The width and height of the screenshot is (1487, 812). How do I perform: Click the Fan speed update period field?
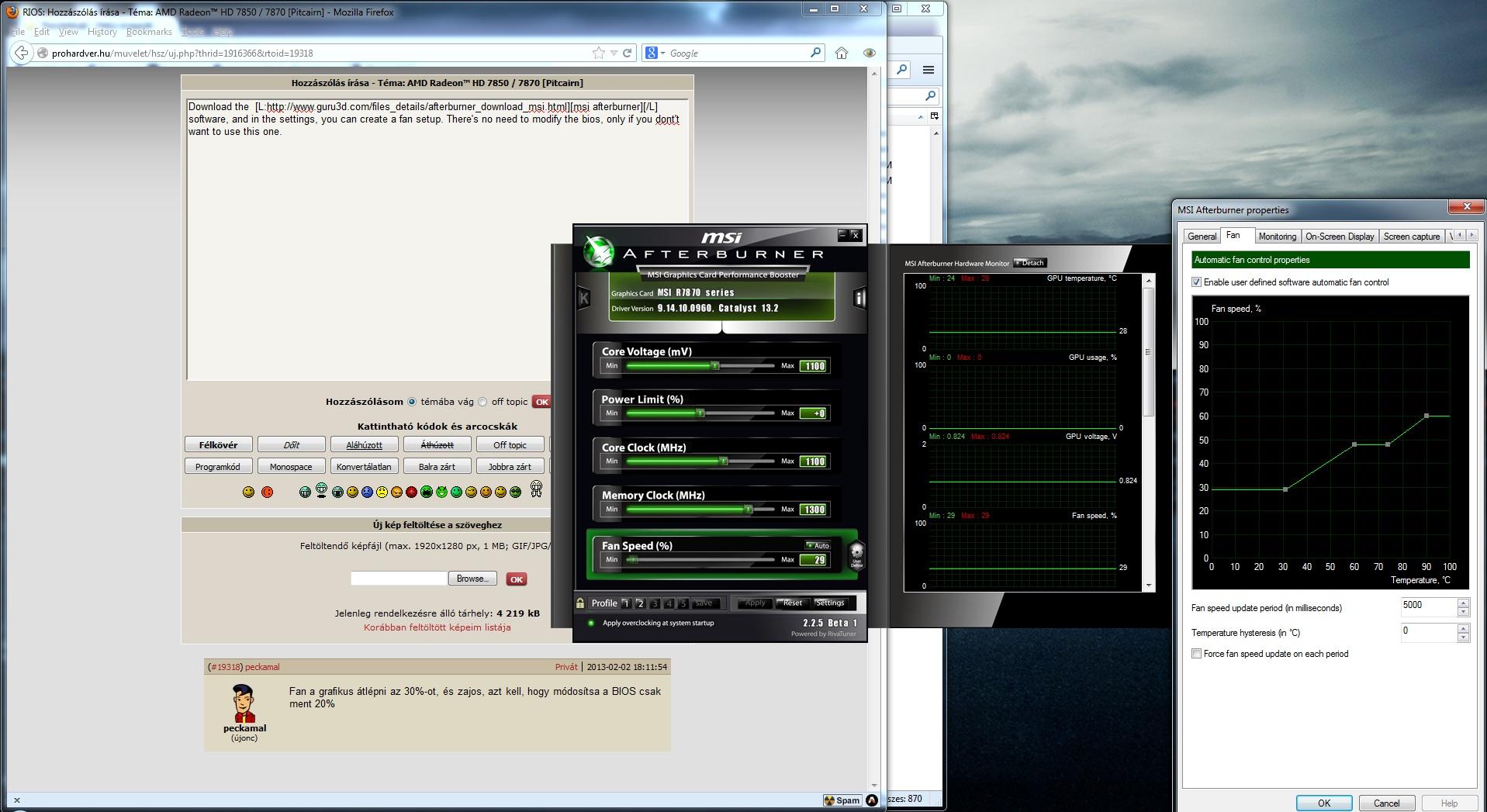coord(1428,606)
